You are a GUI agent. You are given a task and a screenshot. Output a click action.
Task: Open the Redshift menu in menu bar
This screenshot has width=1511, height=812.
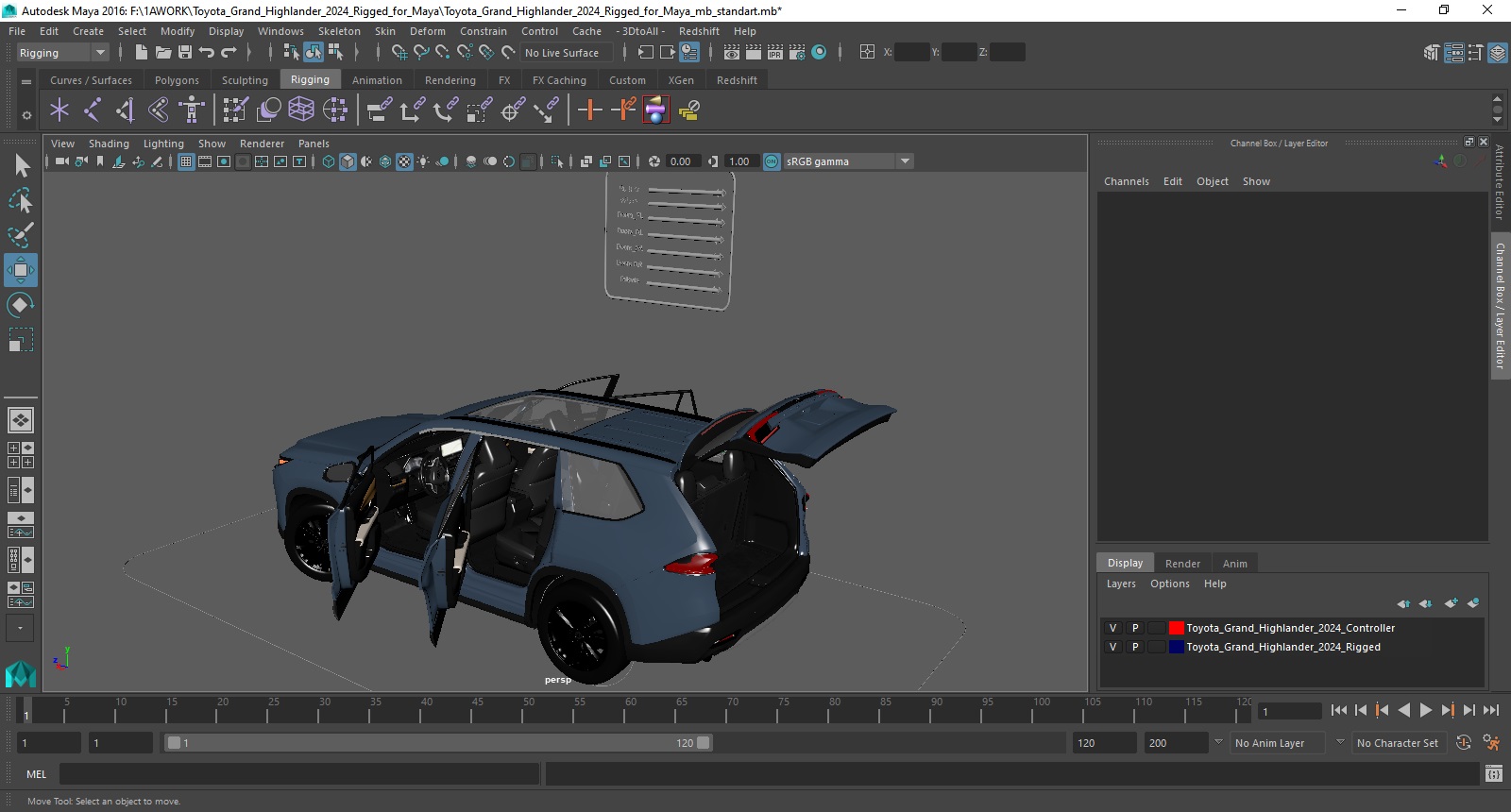pyautogui.click(x=699, y=31)
